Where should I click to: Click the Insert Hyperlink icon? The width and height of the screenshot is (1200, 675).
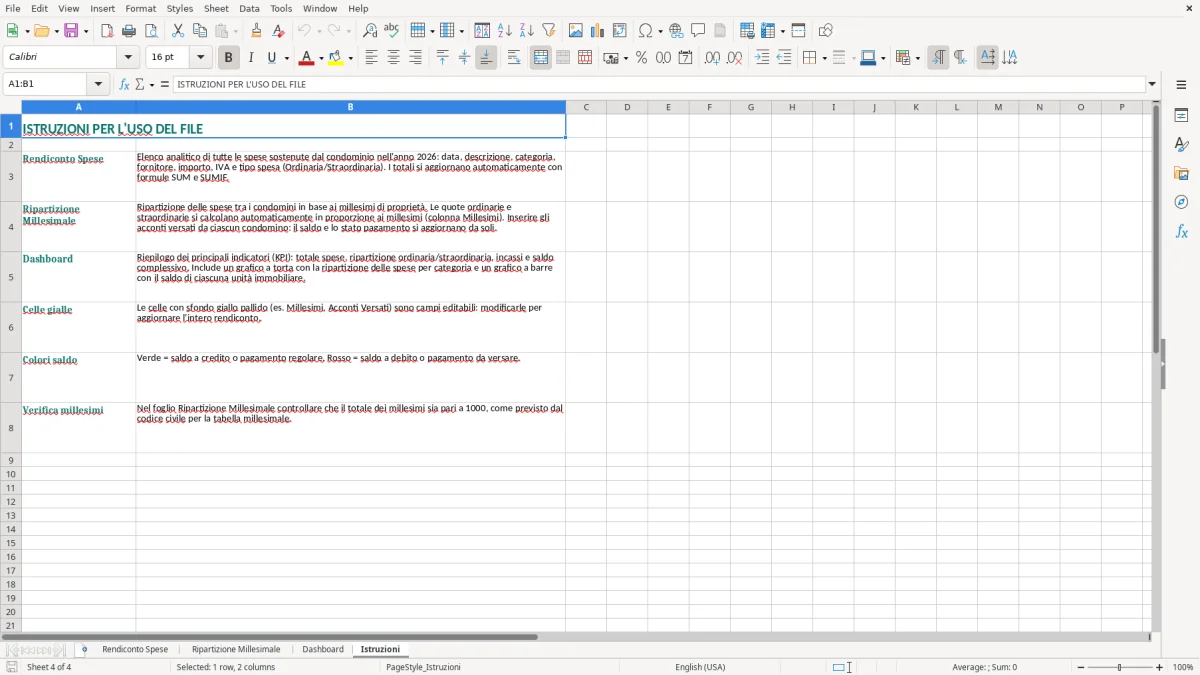click(x=676, y=31)
